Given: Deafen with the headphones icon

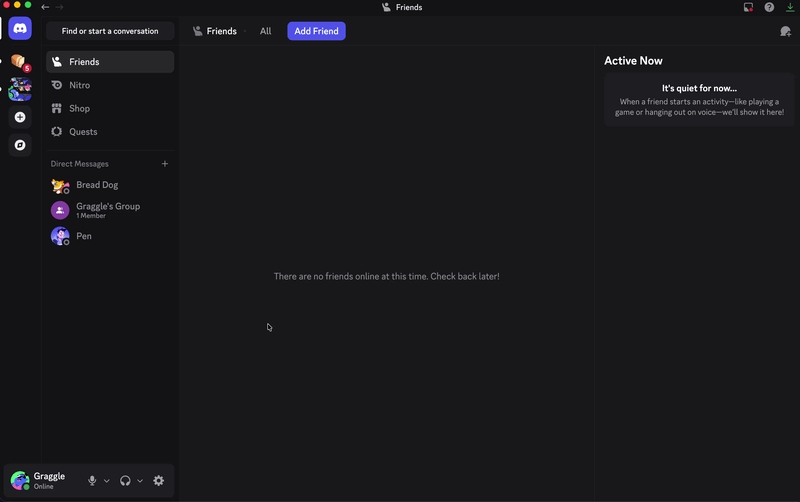Looking at the screenshot, I should coord(125,481).
